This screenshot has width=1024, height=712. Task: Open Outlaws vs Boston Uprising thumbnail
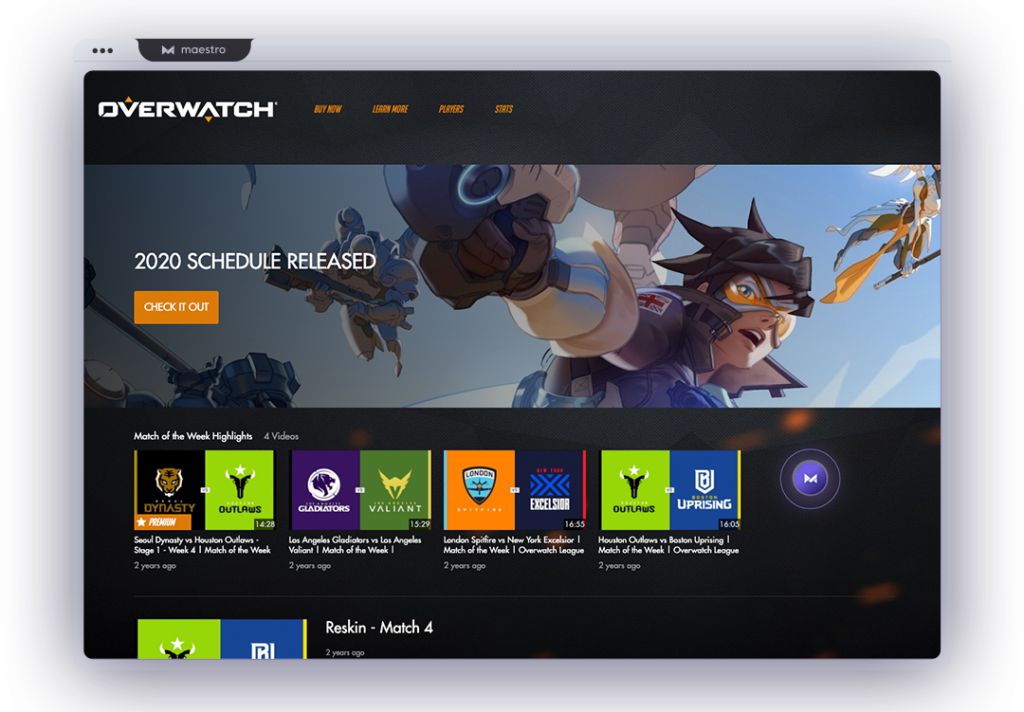tap(669, 490)
